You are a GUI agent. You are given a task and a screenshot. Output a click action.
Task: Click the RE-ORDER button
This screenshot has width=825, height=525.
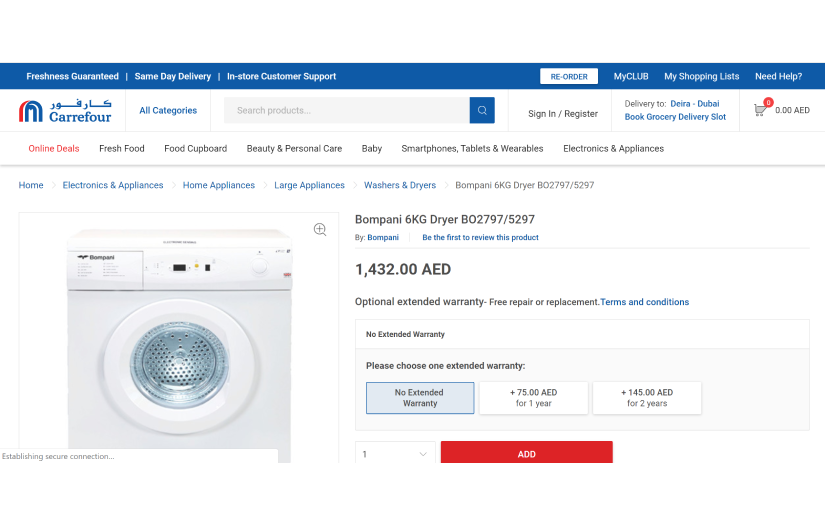pos(569,76)
